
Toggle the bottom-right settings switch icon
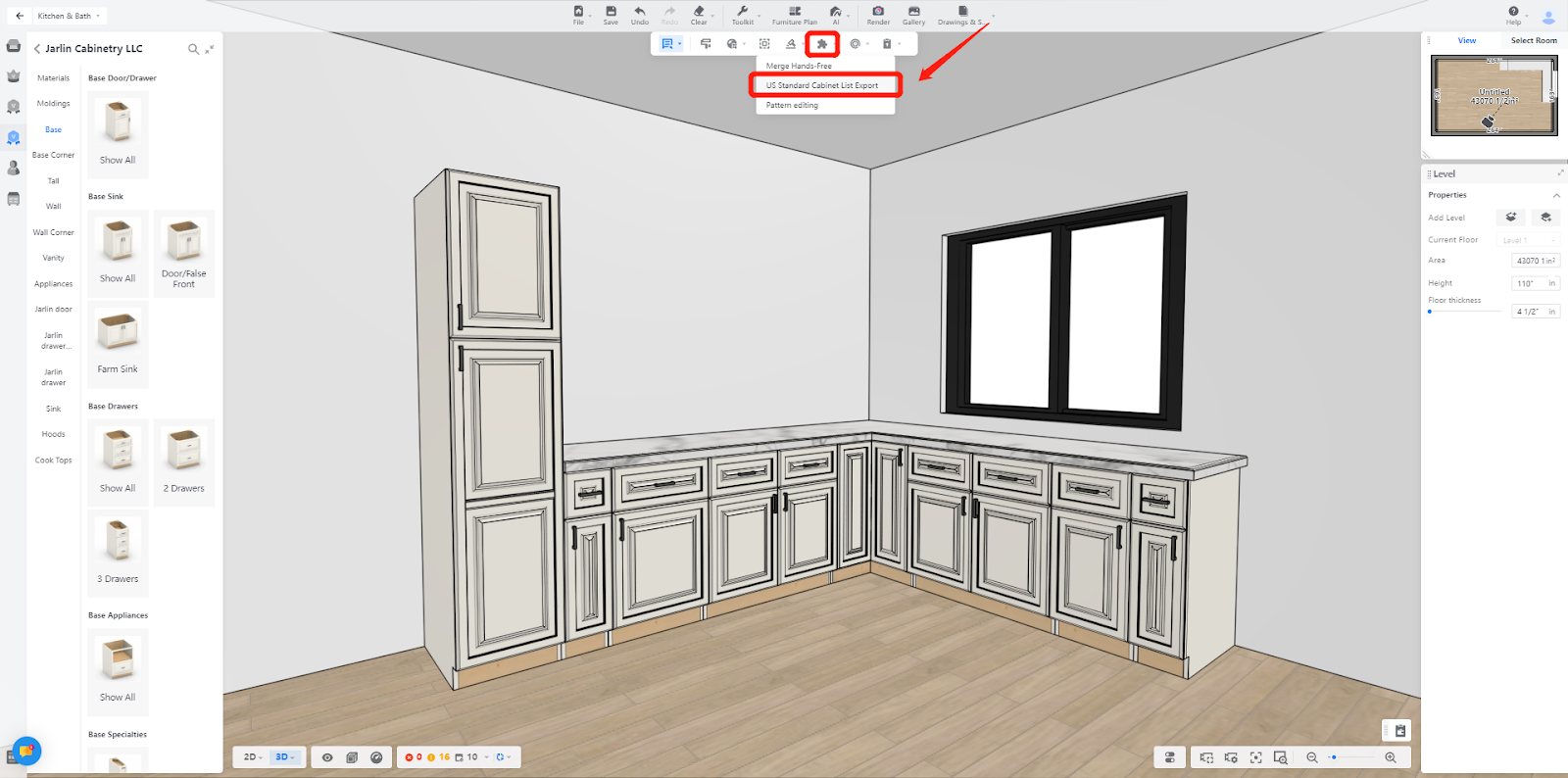click(1169, 757)
